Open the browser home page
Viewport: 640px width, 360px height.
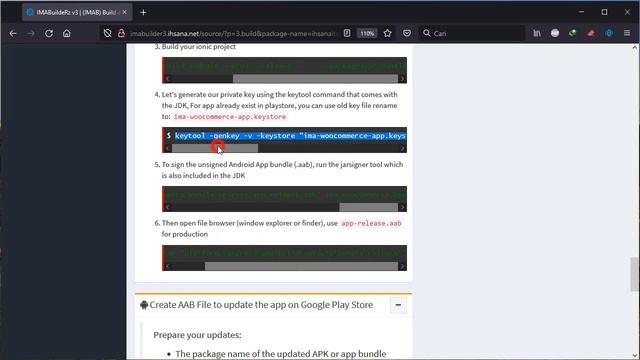pyautogui.click(x=67, y=33)
